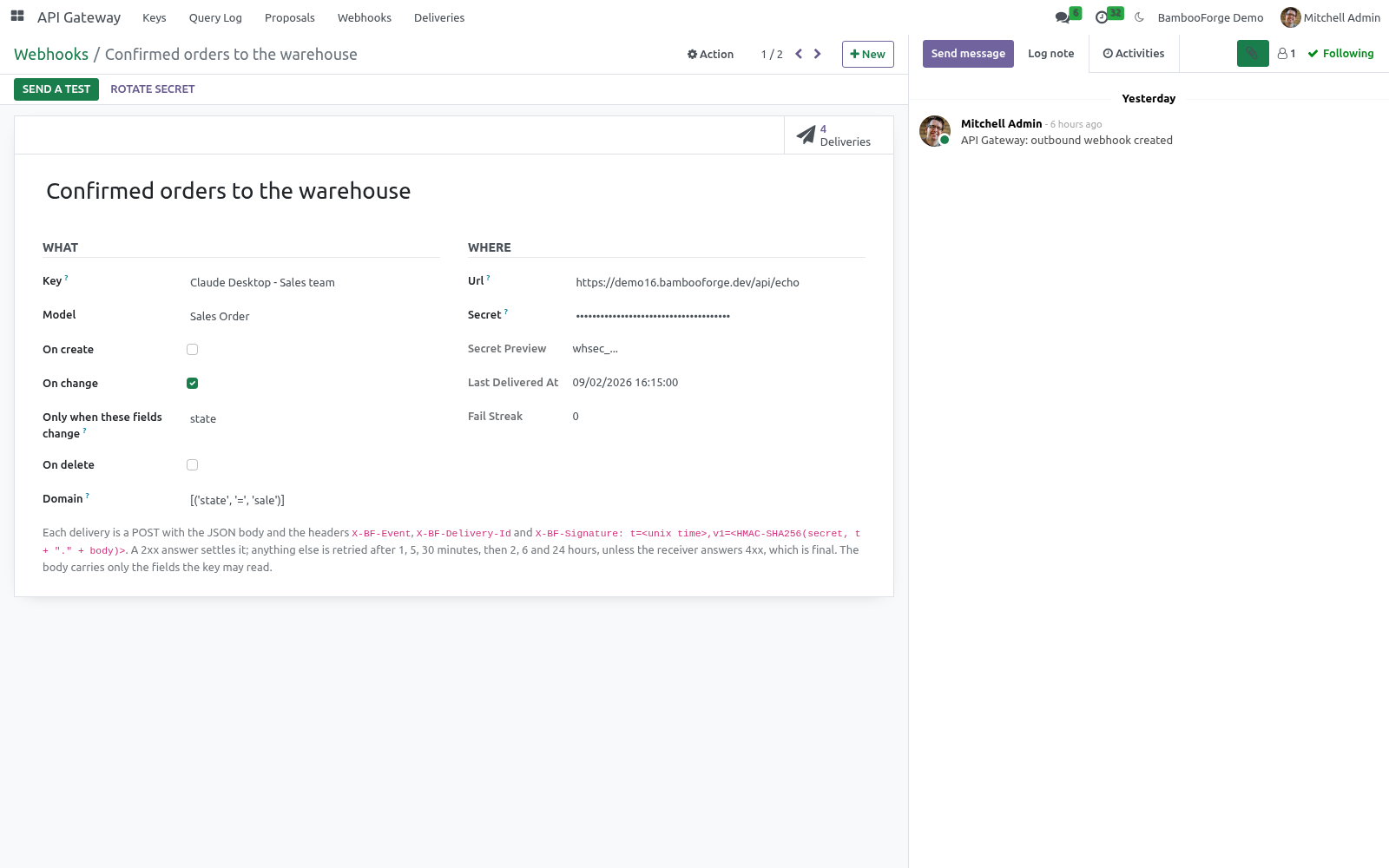The width and height of the screenshot is (1389, 868).
Task: Click the SEND A TEST button
Action: coord(56,89)
